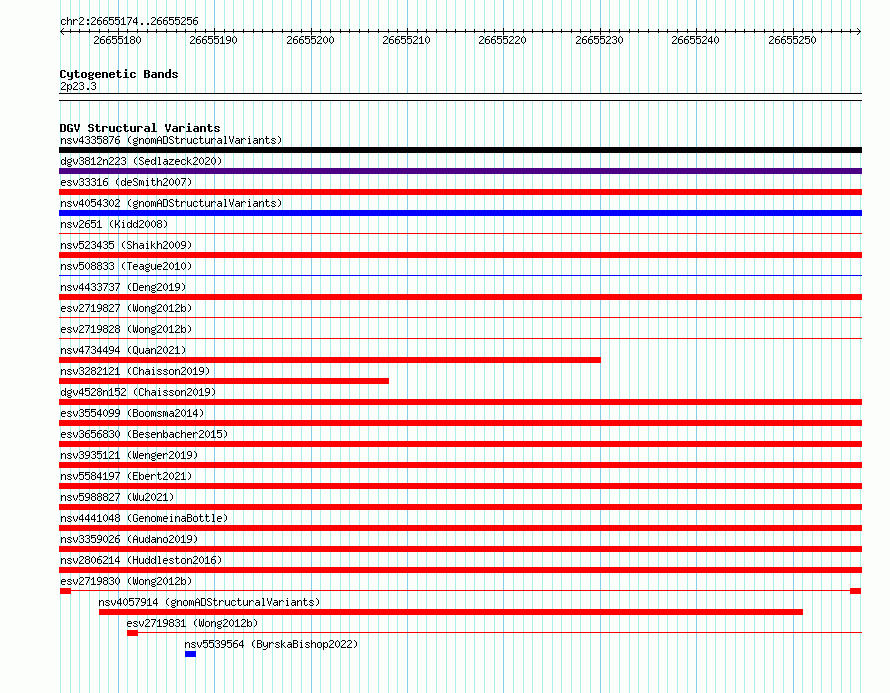Click the red nsv4734494 Quan2021 bar
This screenshot has width=890, height=693.
click(330, 360)
